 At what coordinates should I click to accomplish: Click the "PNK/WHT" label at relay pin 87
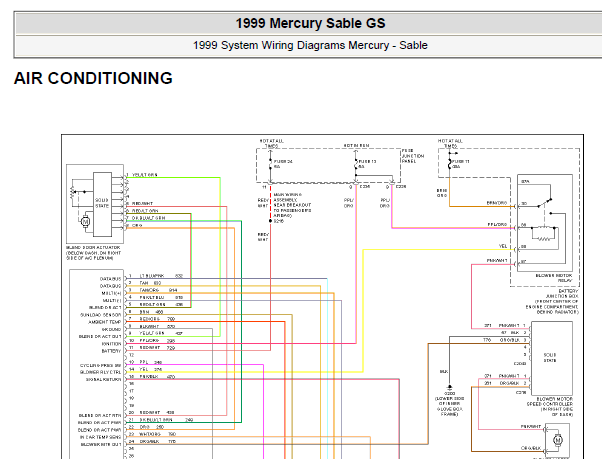(497, 261)
